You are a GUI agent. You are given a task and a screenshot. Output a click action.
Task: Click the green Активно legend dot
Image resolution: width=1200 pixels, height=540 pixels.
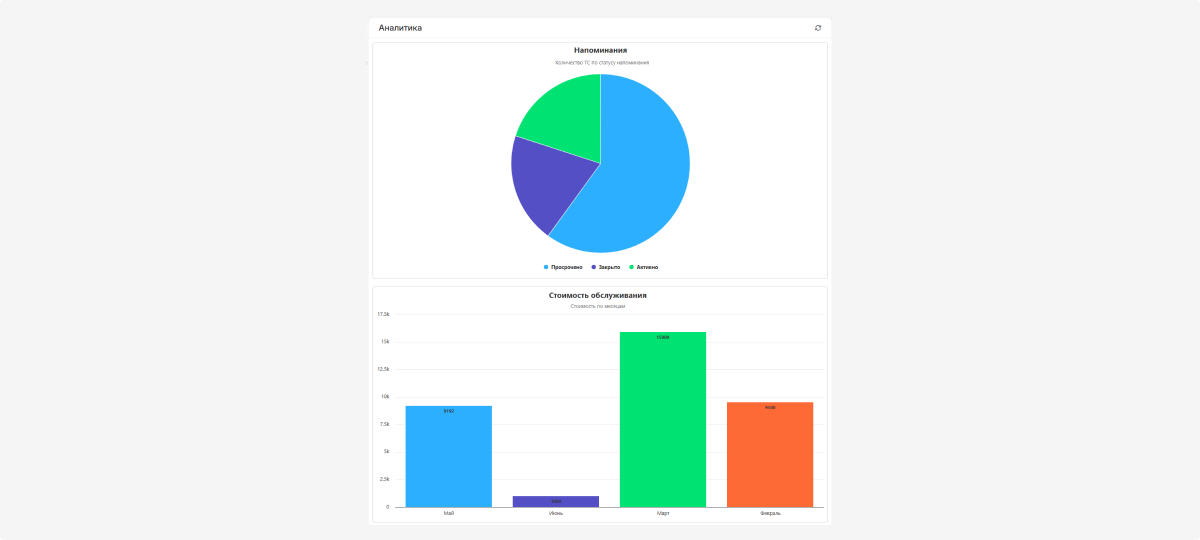pos(632,267)
